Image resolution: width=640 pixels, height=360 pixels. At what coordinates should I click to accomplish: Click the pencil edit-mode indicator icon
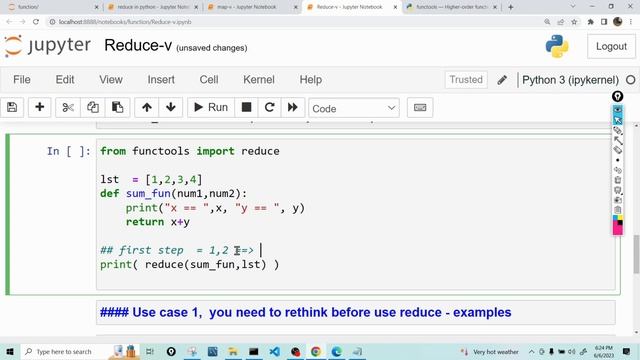click(x=502, y=80)
